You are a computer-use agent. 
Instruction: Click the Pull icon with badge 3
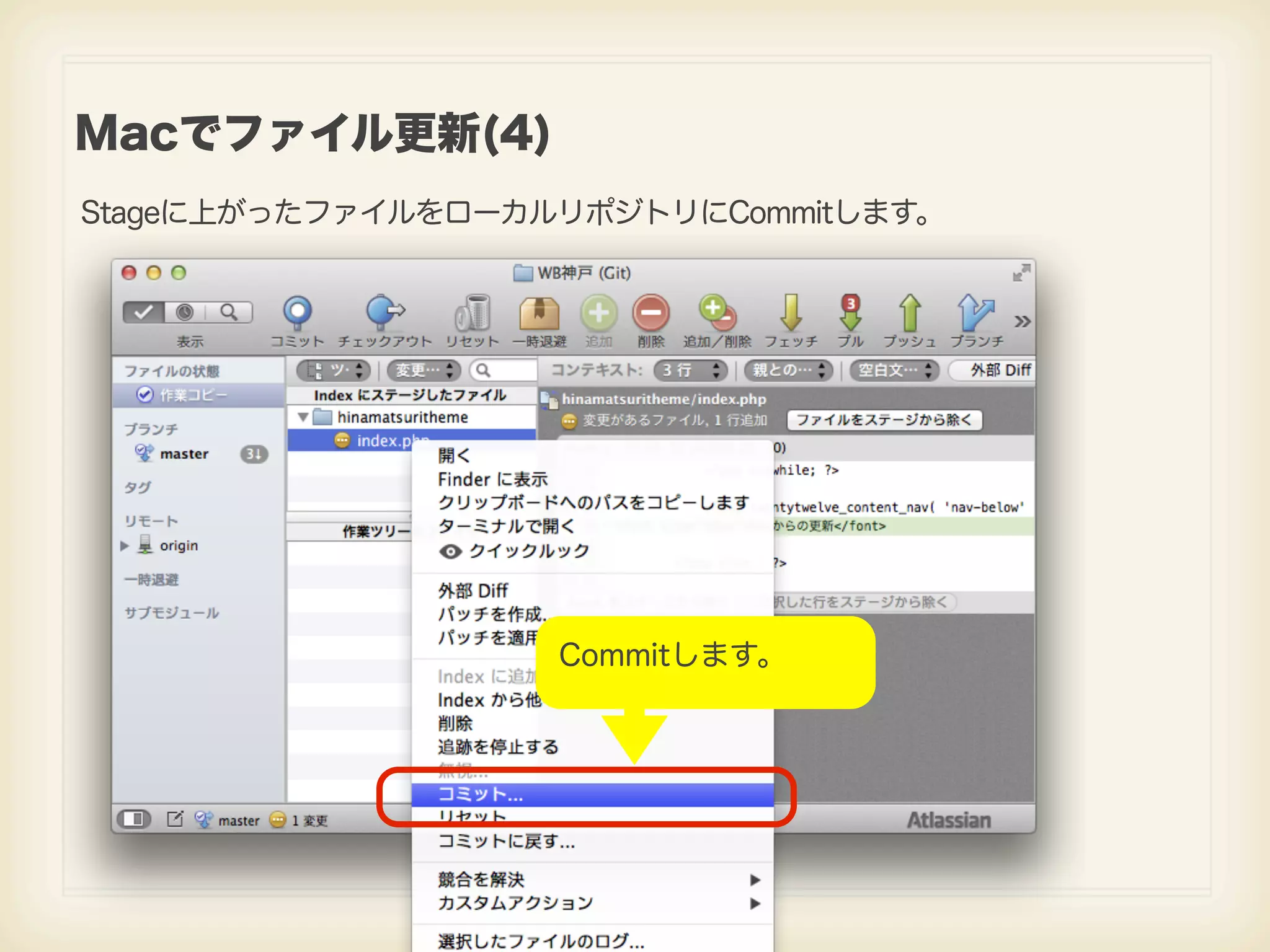point(850,312)
